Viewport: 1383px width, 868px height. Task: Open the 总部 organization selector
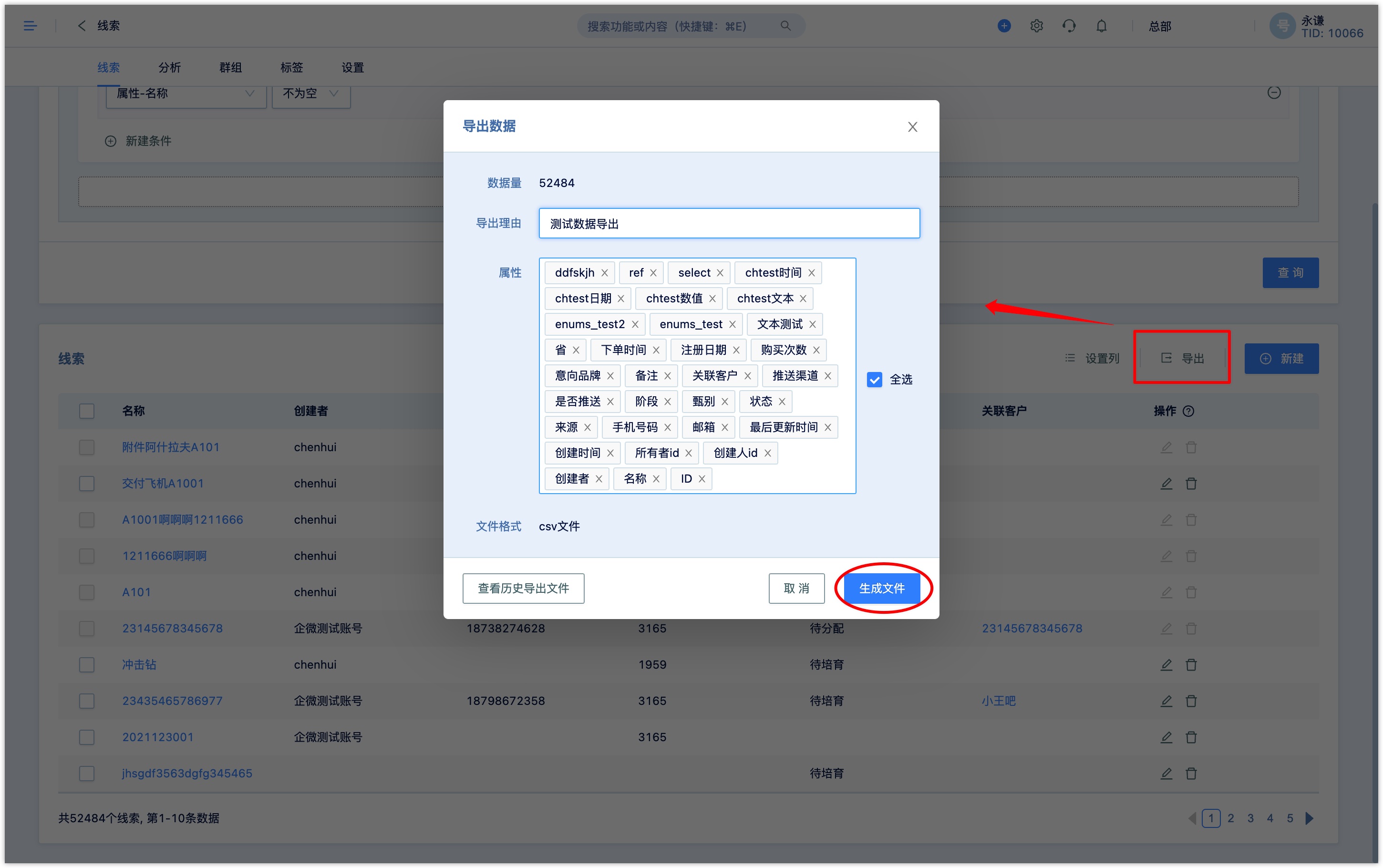click(1160, 26)
